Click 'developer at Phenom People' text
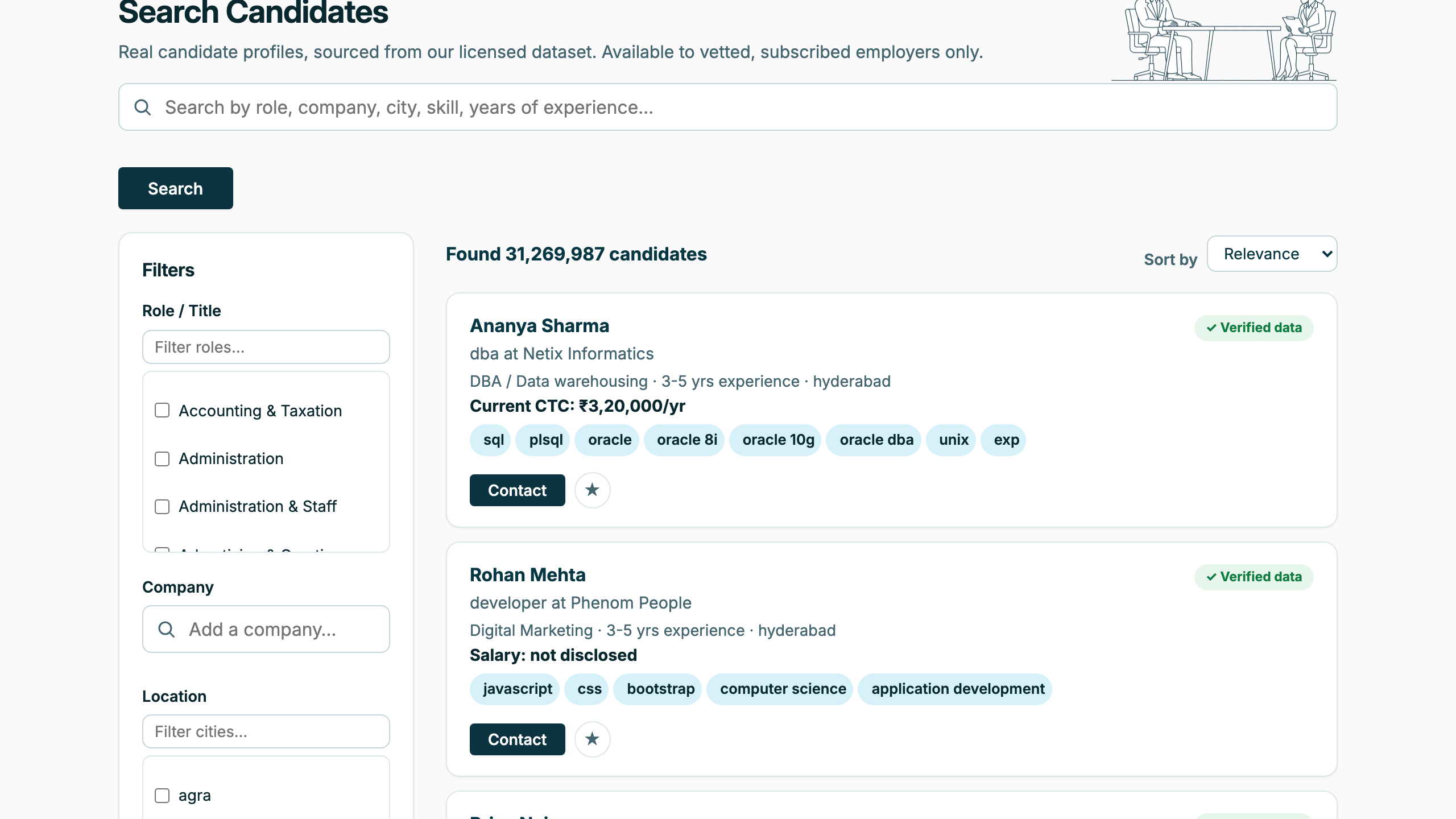Viewport: 1456px width, 819px height. tap(580, 603)
